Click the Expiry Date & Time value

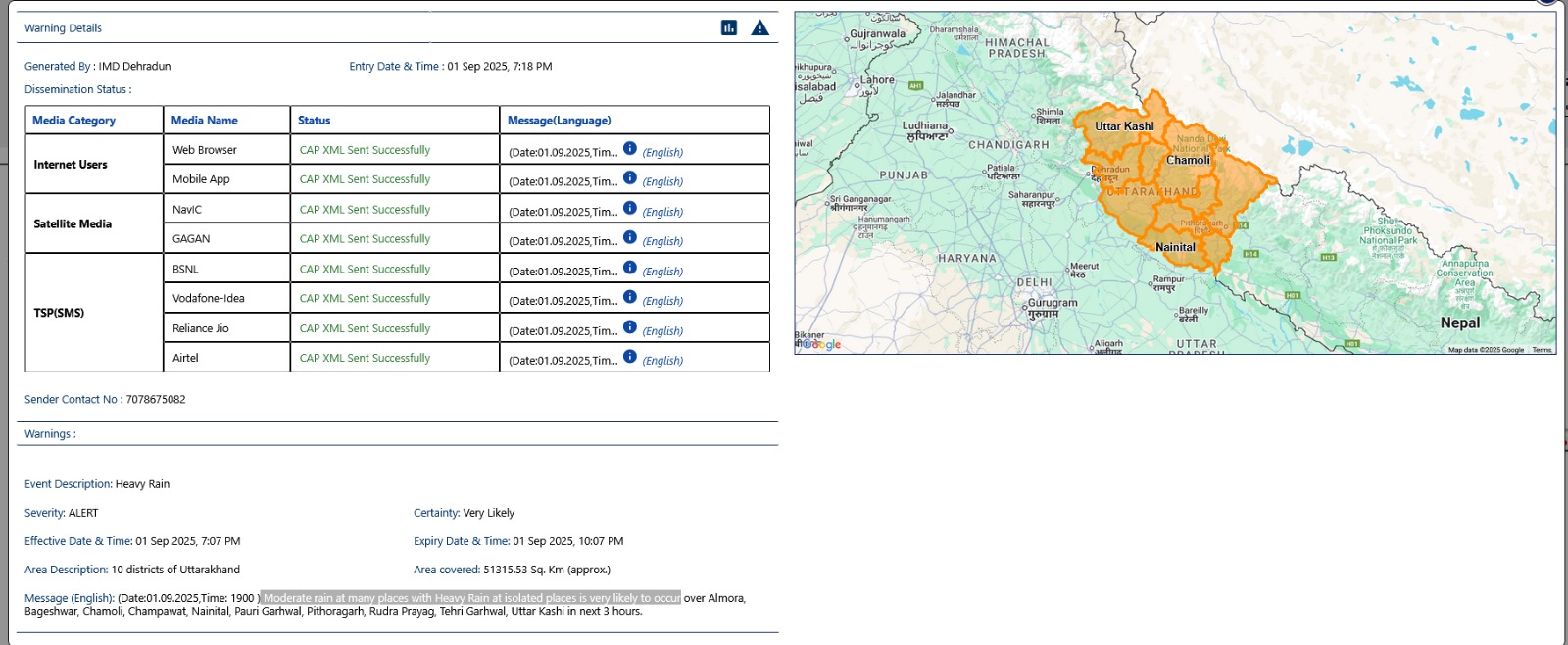coord(568,541)
